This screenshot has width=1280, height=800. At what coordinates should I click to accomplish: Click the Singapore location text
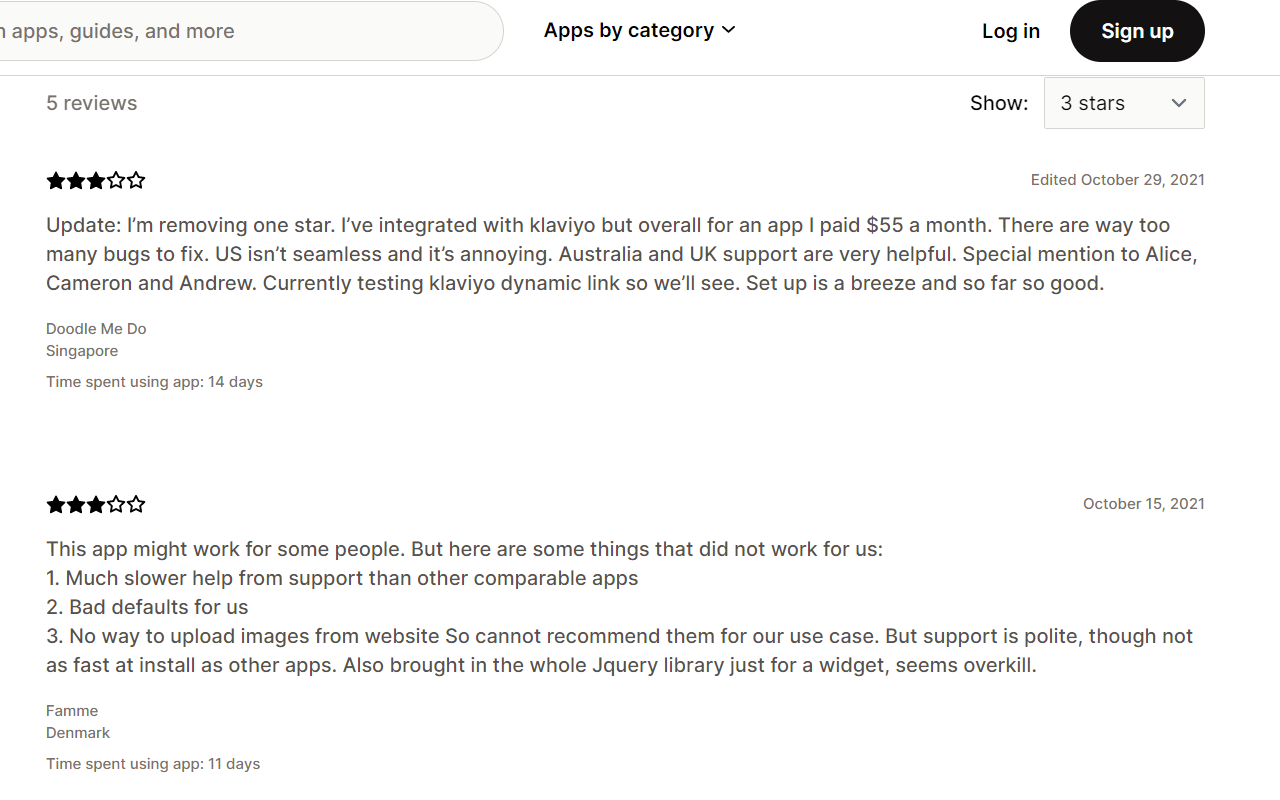(82, 351)
